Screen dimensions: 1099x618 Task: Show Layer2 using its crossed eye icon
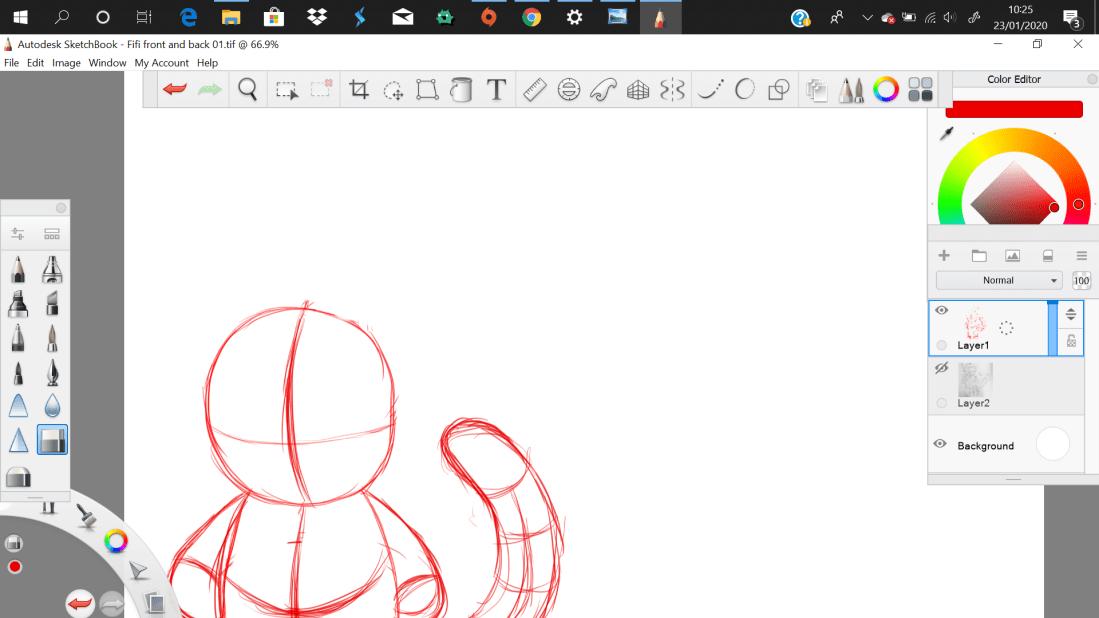coord(941,369)
